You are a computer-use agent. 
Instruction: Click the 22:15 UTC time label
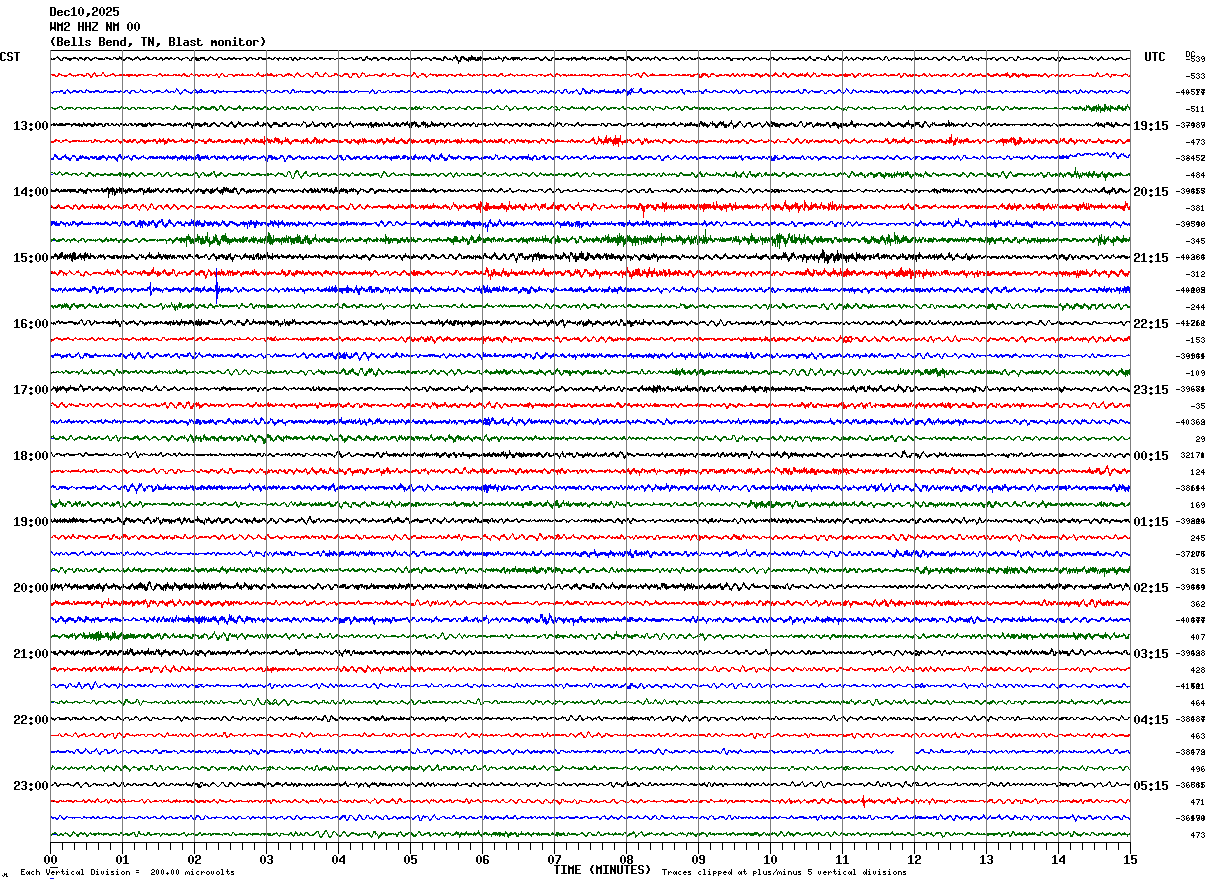coord(1151,324)
